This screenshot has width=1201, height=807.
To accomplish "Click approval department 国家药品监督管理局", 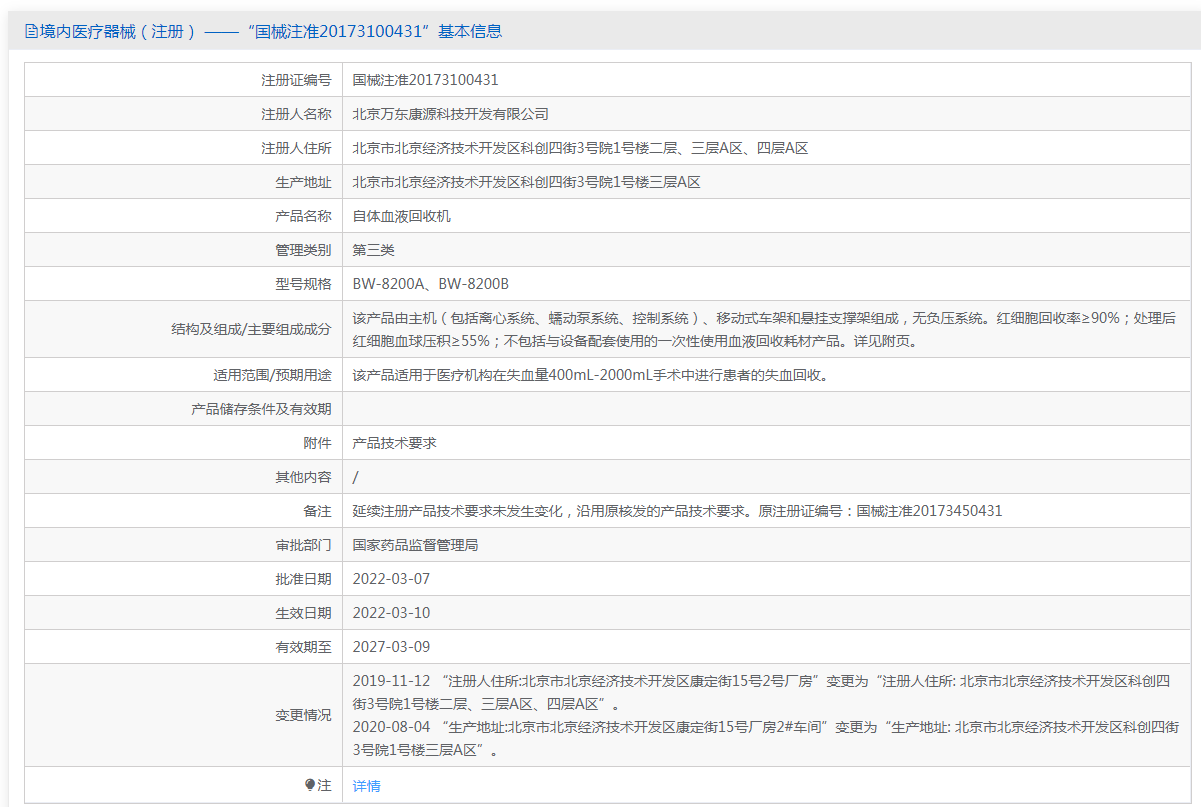I will click(x=415, y=545).
